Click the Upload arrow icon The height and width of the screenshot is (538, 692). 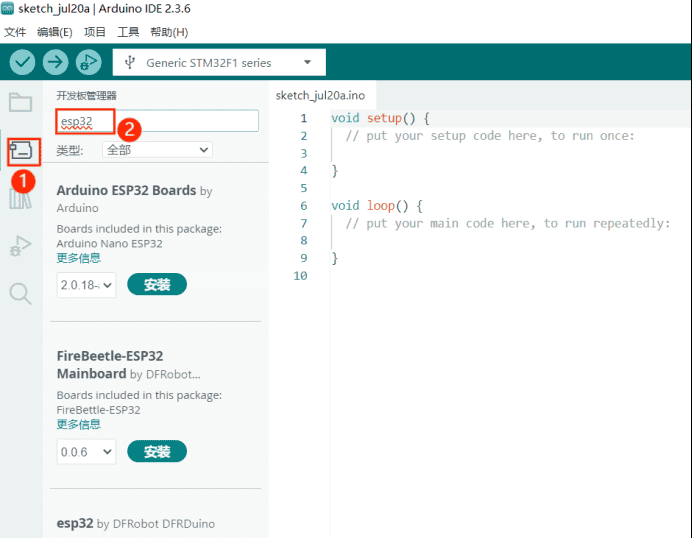click(55, 62)
